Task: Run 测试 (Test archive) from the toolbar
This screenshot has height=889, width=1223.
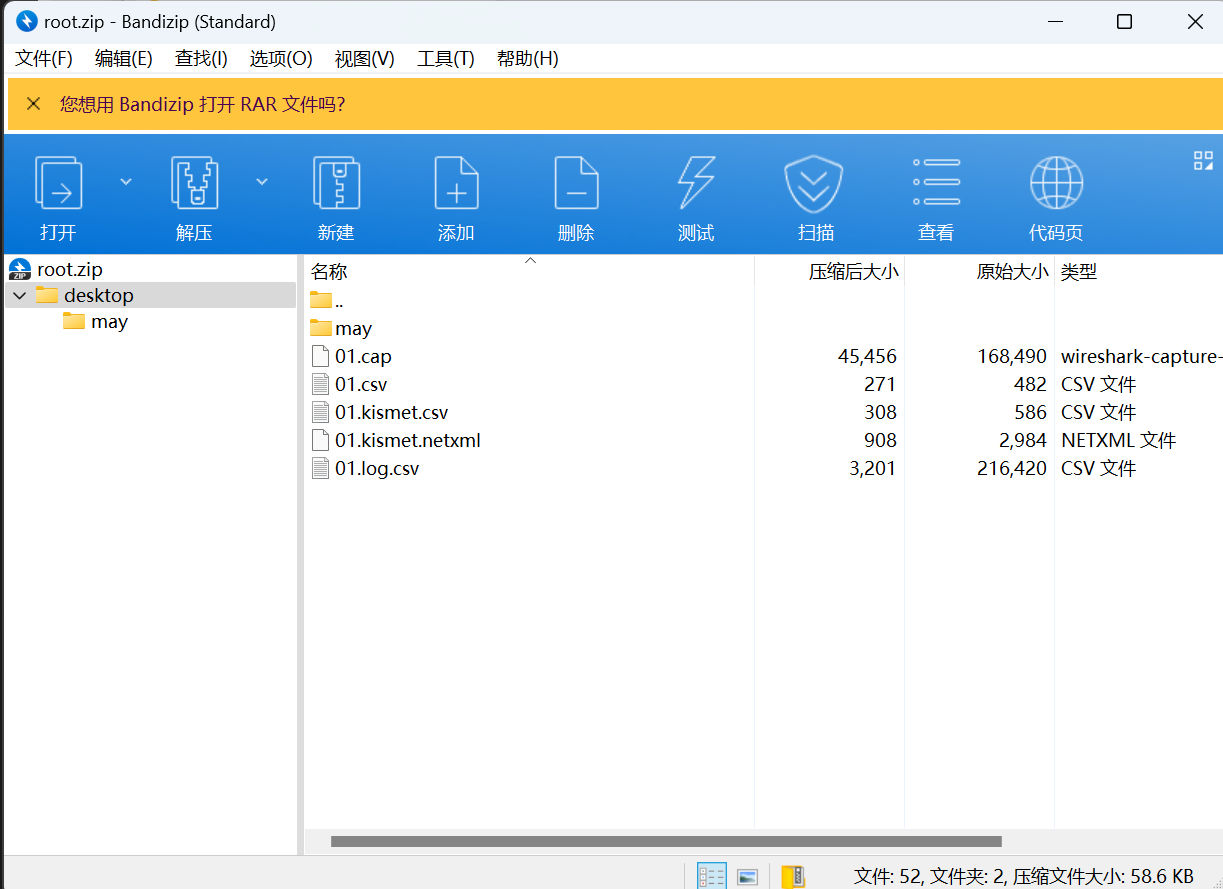Action: tap(696, 183)
